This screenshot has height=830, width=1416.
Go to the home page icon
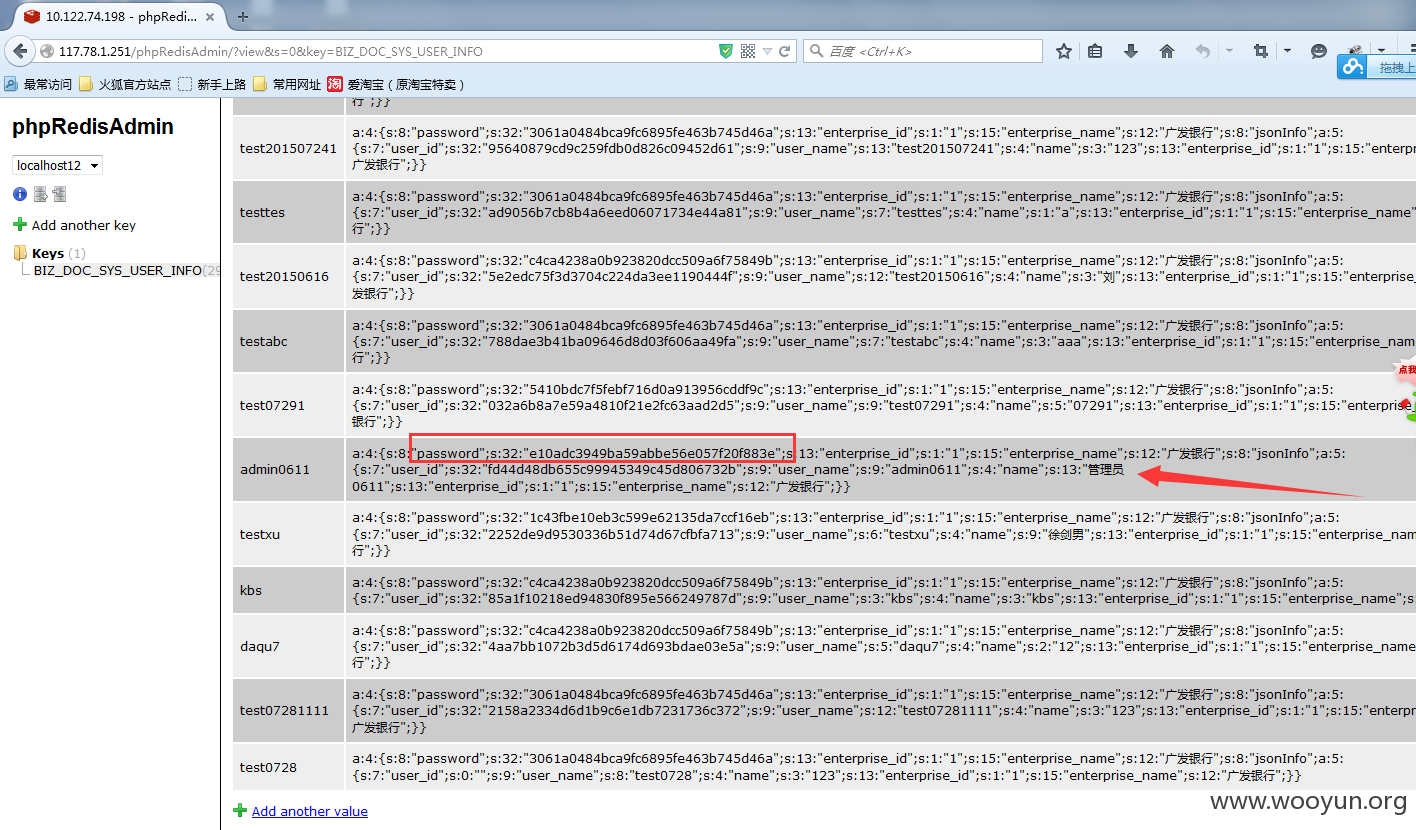coord(1166,51)
